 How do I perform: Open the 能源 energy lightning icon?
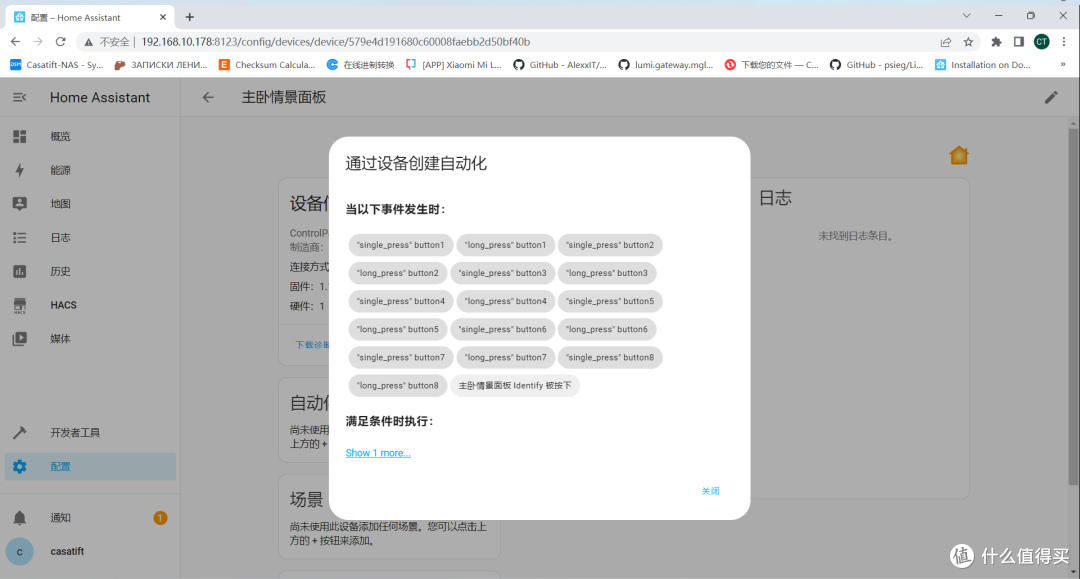coord(19,170)
